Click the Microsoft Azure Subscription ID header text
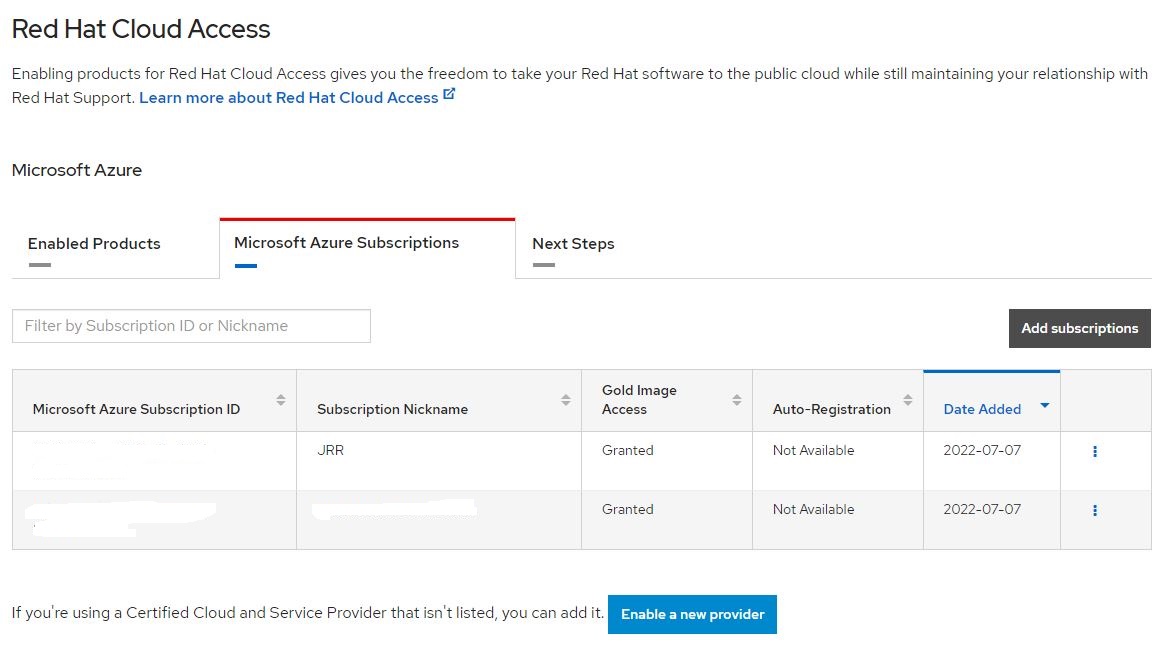The height and width of the screenshot is (658, 1176). click(x=136, y=409)
